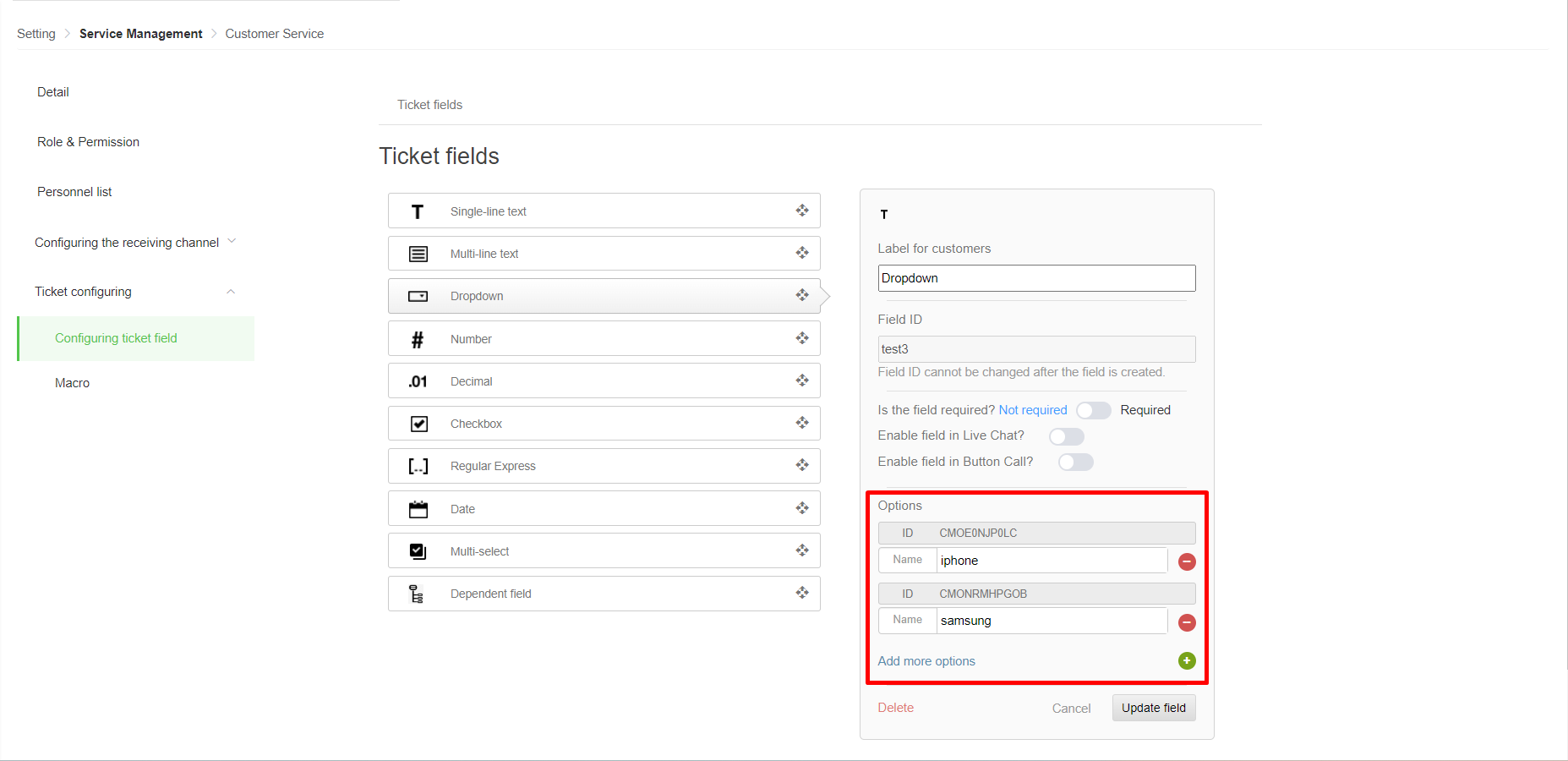The width and height of the screenshot is (1568, 761).
Task: Click the Update field button
Action: coord(1153,708)
